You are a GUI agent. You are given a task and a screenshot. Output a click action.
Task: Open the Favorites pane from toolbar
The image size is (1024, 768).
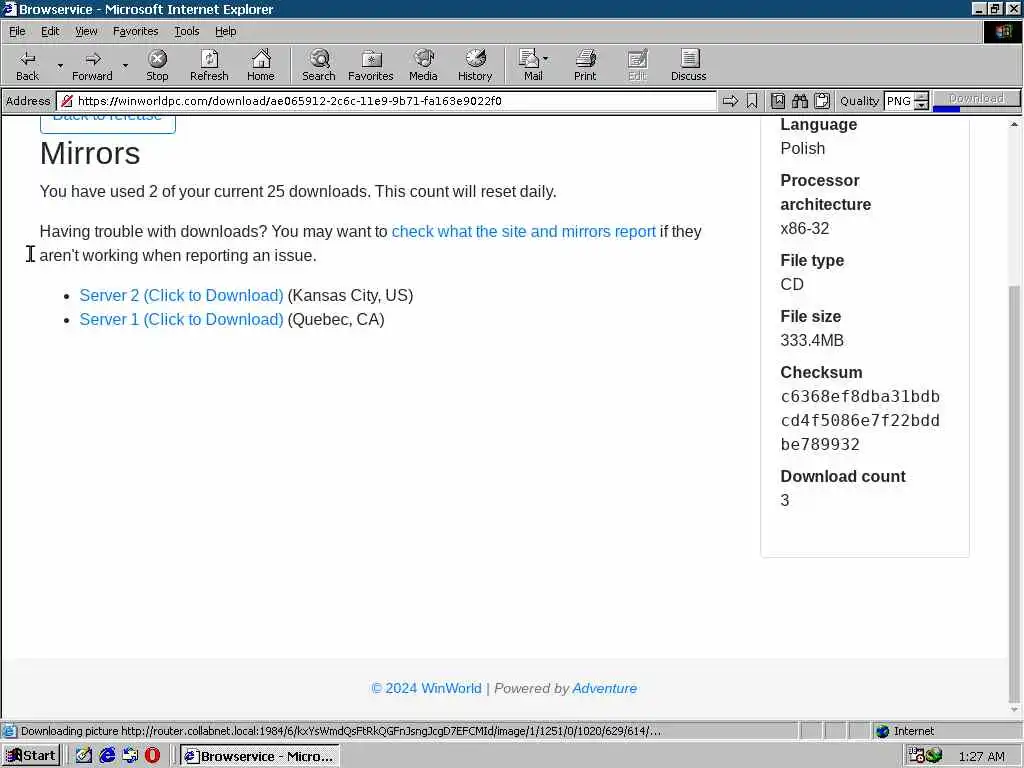tap(371, 65)
